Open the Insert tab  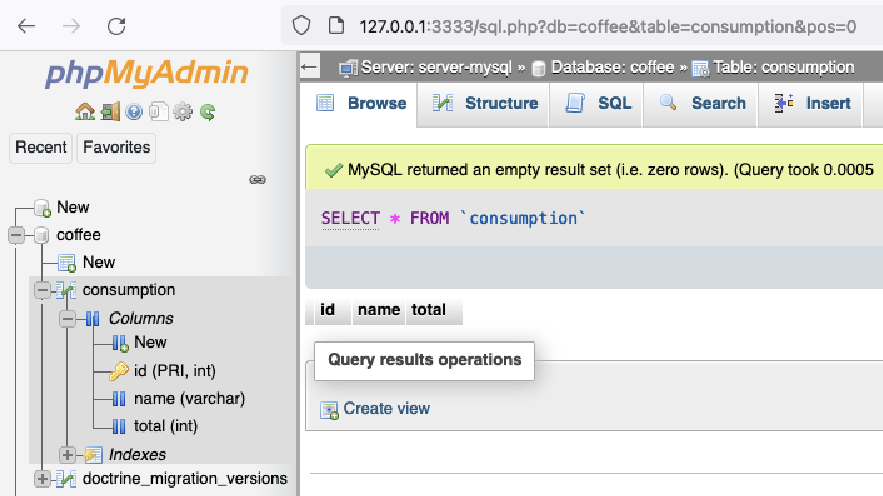(811, 104)
